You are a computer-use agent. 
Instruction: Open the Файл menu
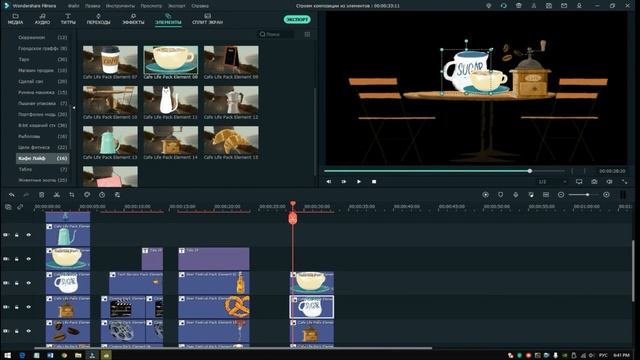coord(73,6)
